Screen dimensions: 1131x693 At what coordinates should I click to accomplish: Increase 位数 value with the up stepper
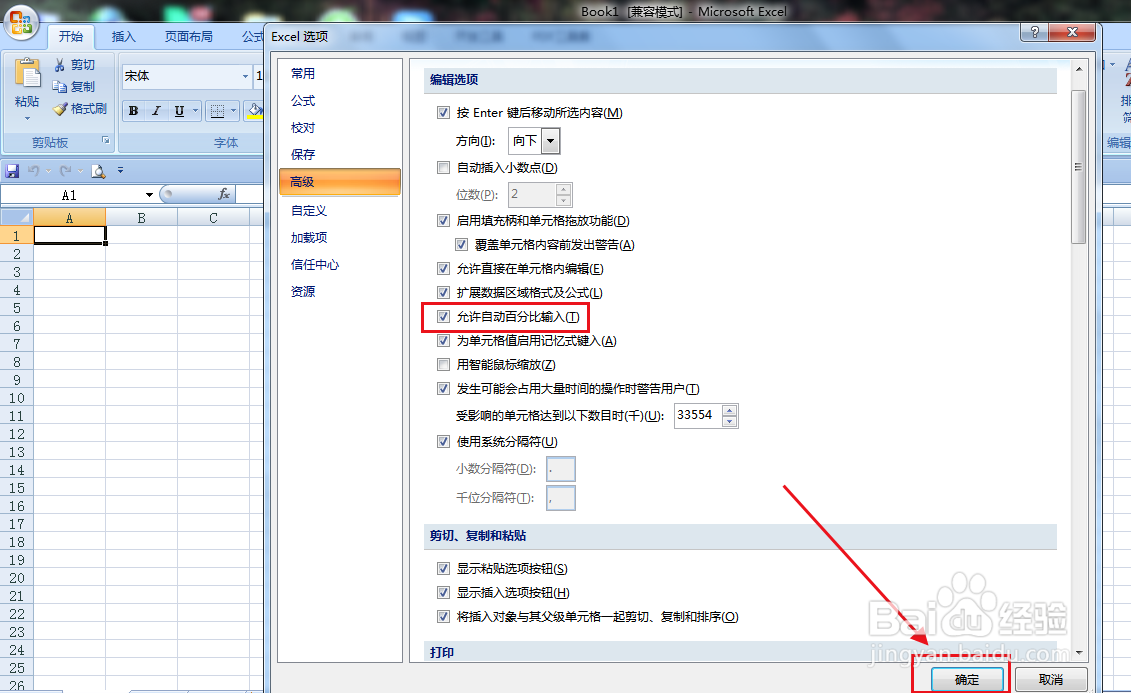click(x=563, y=190)
